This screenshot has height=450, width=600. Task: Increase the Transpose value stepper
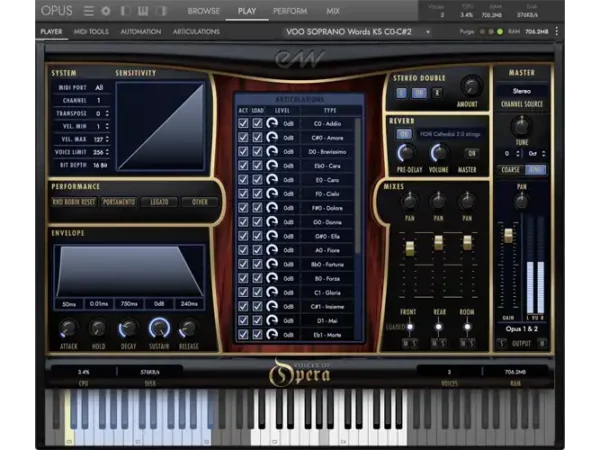(x=107, y=111)
